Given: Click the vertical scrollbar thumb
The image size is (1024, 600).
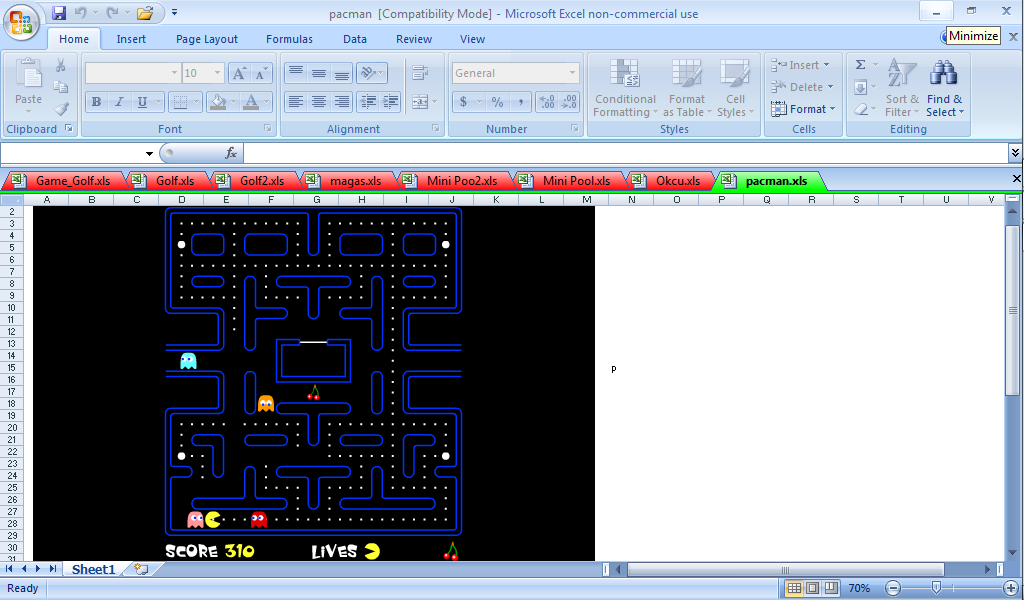Looking at the screenshot, I should pos(1012,310).
